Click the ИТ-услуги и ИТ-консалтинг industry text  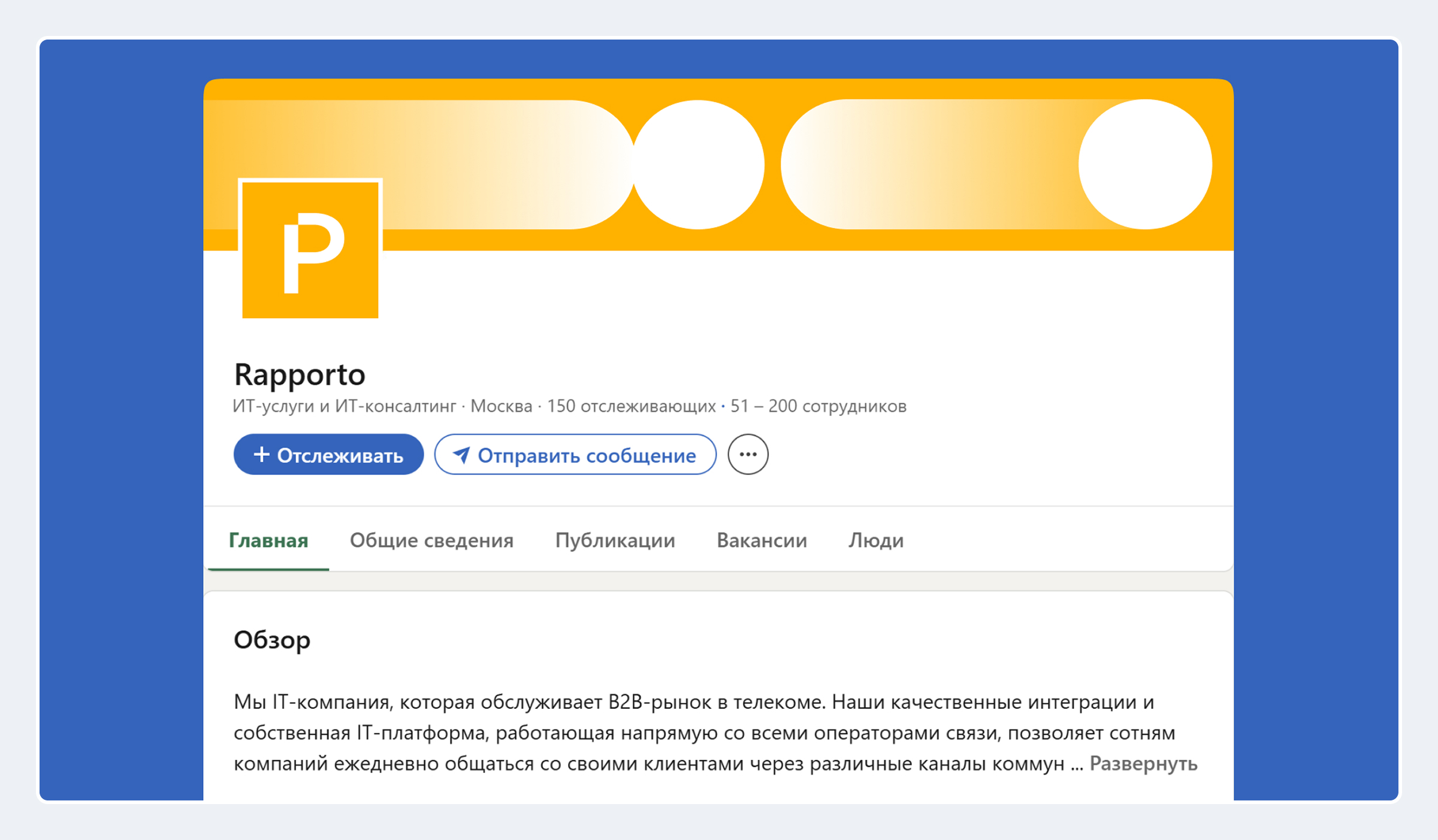point(345,406)
